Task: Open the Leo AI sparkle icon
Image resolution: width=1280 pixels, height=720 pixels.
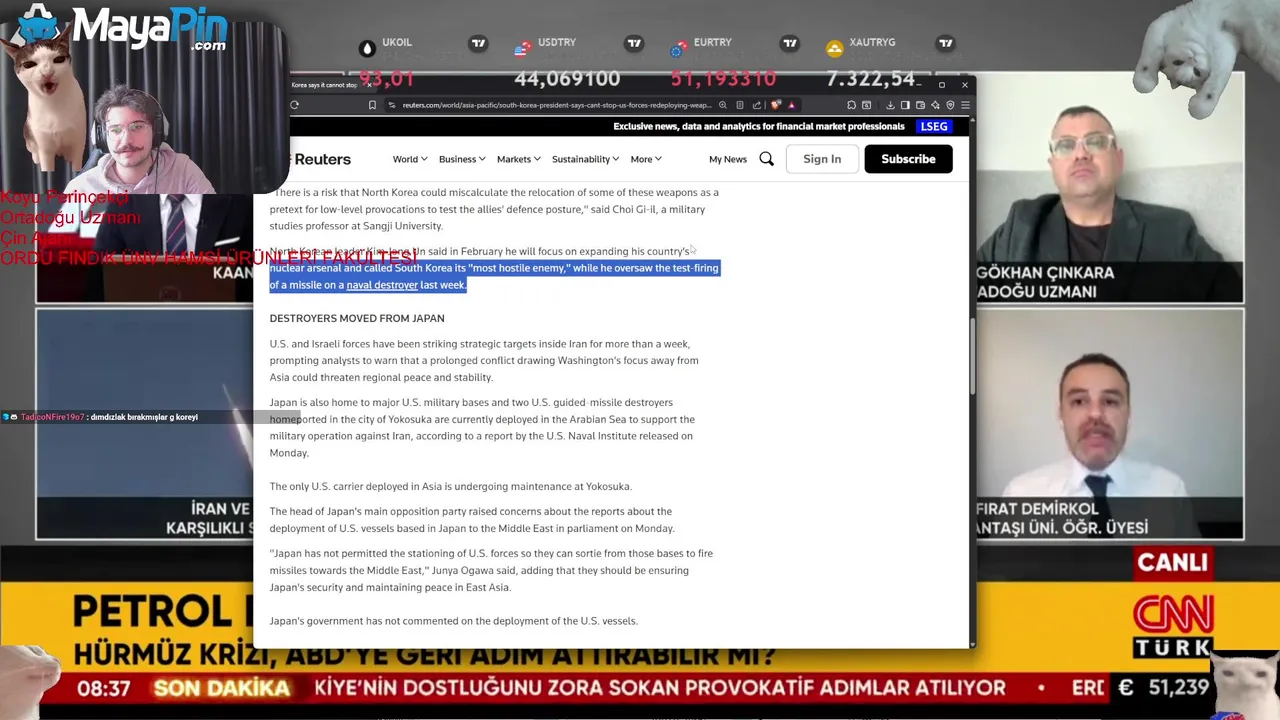Action: coord(935,105)
